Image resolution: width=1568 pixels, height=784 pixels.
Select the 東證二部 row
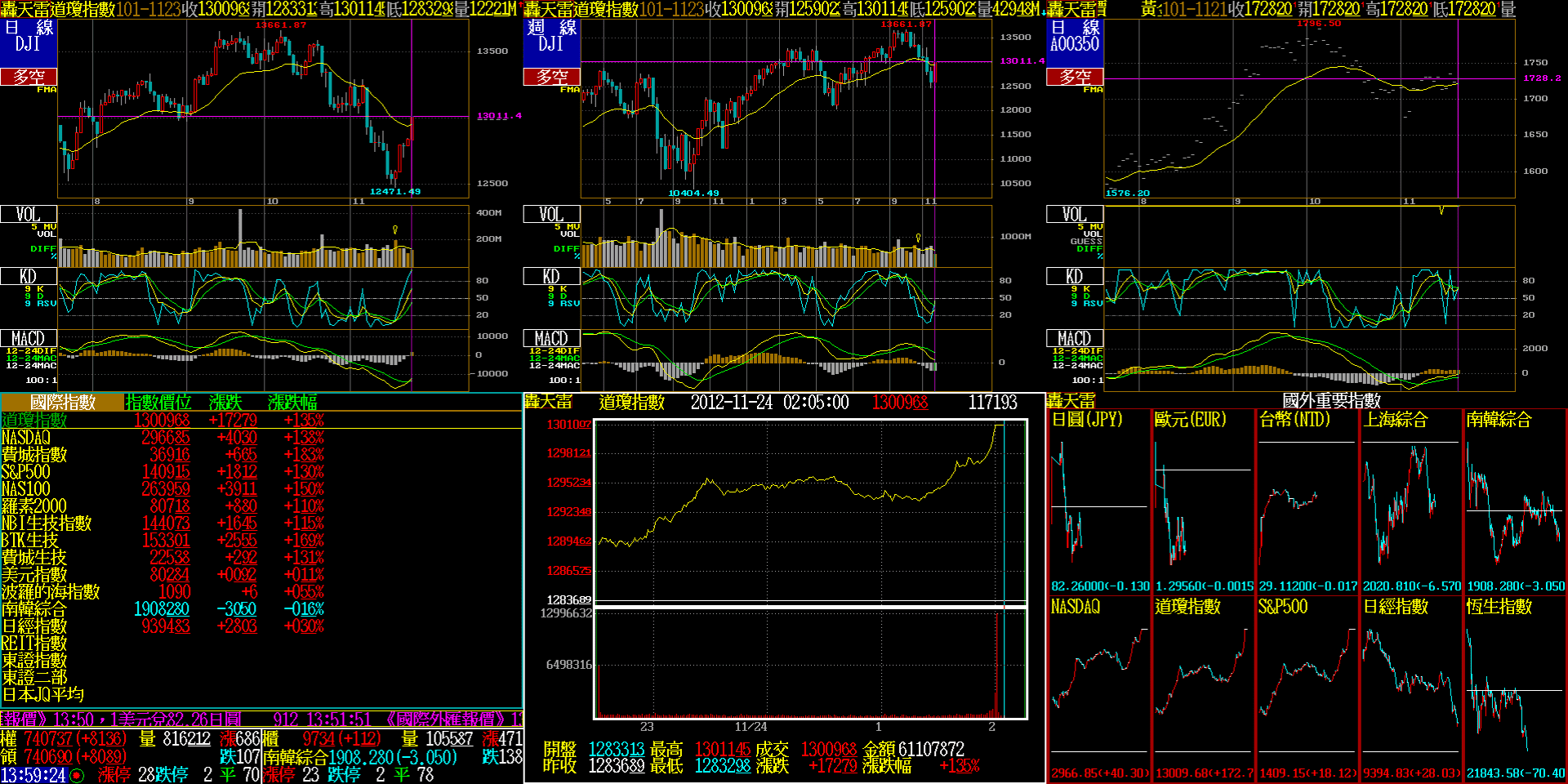261,677
